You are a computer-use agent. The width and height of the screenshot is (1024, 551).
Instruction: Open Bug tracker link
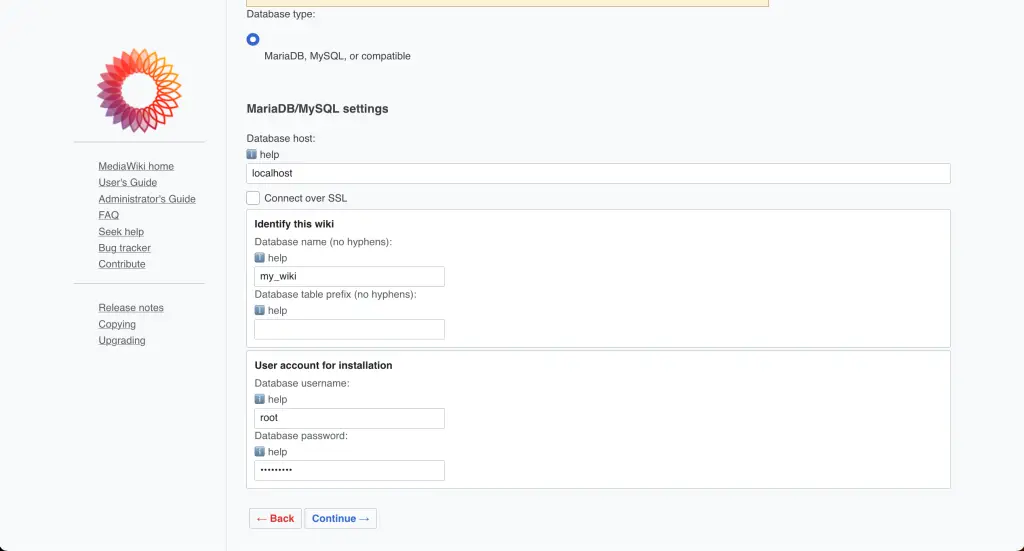[124, 248]
